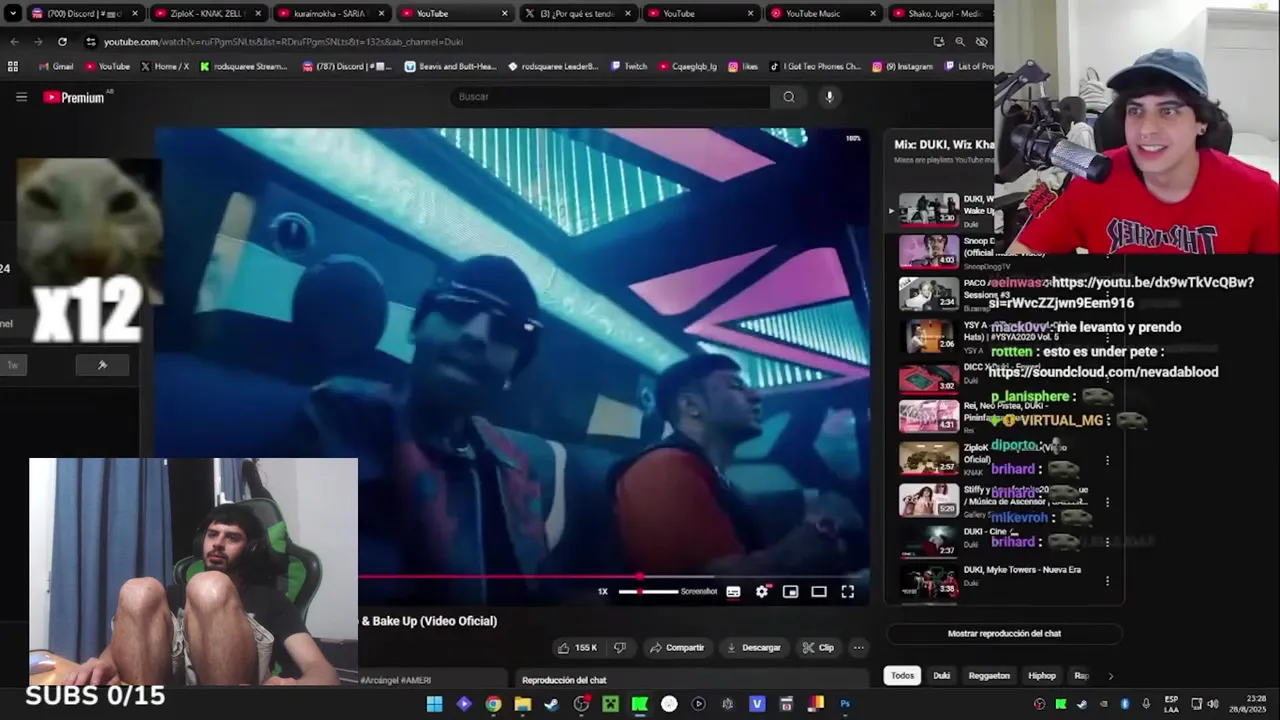
Task: Open the Bluetooth tray icon
Action: [x=1125, y=704]
